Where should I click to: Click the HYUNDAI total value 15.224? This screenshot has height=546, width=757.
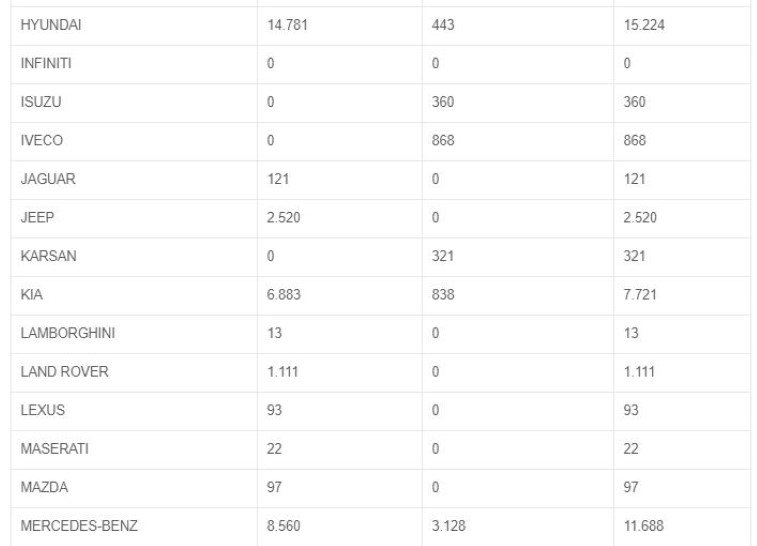pos(644,25)
